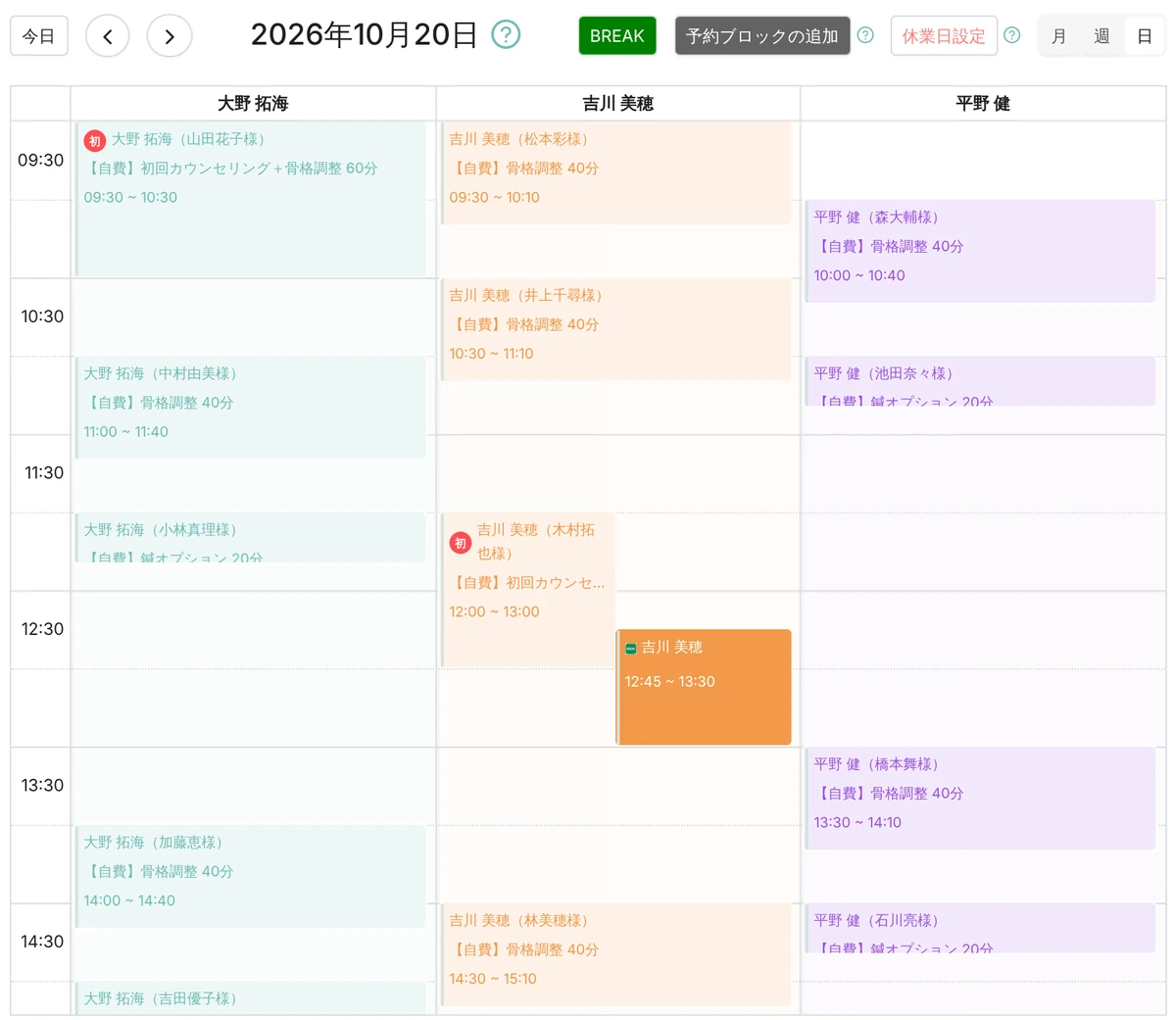Switch calendar to 月 view
The height and width of the screenshot is (1020, 1176).
[x=1058, y=36]
